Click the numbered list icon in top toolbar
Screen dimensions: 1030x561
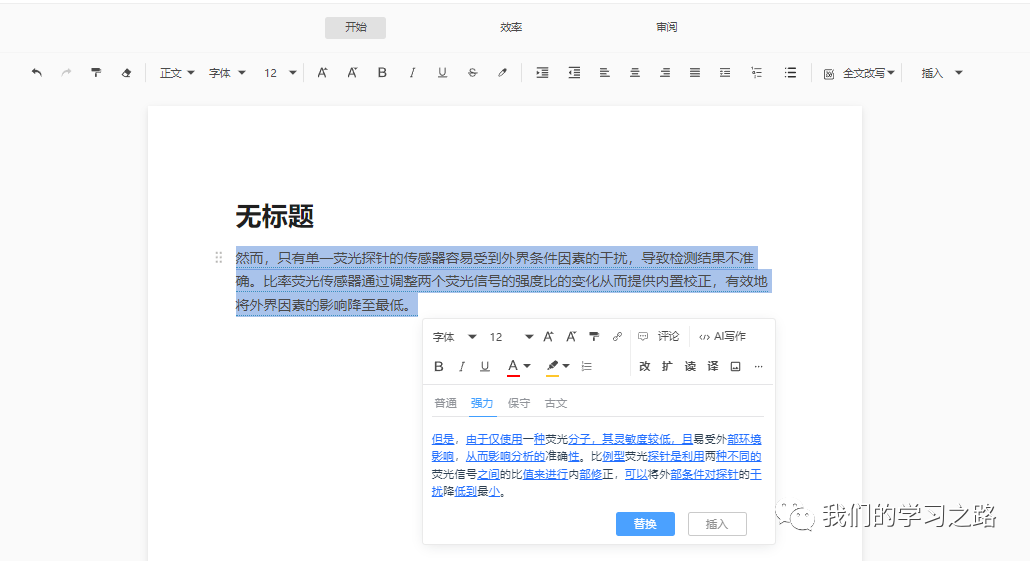coord(757,73)
